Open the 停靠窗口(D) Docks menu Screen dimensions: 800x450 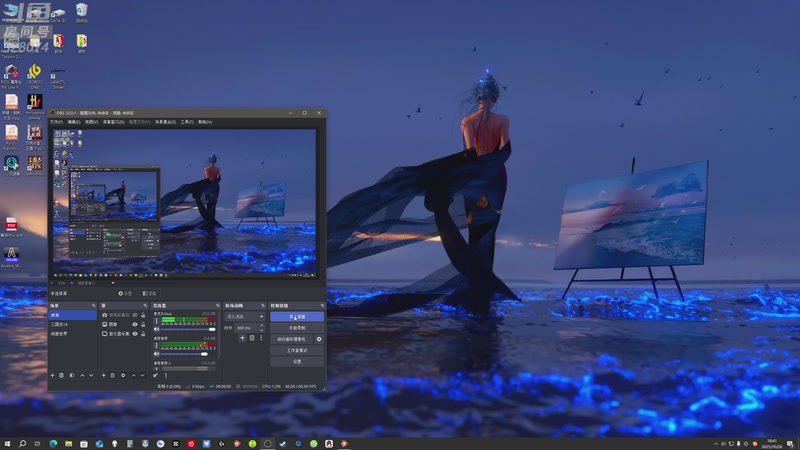(x=113, y=122)
